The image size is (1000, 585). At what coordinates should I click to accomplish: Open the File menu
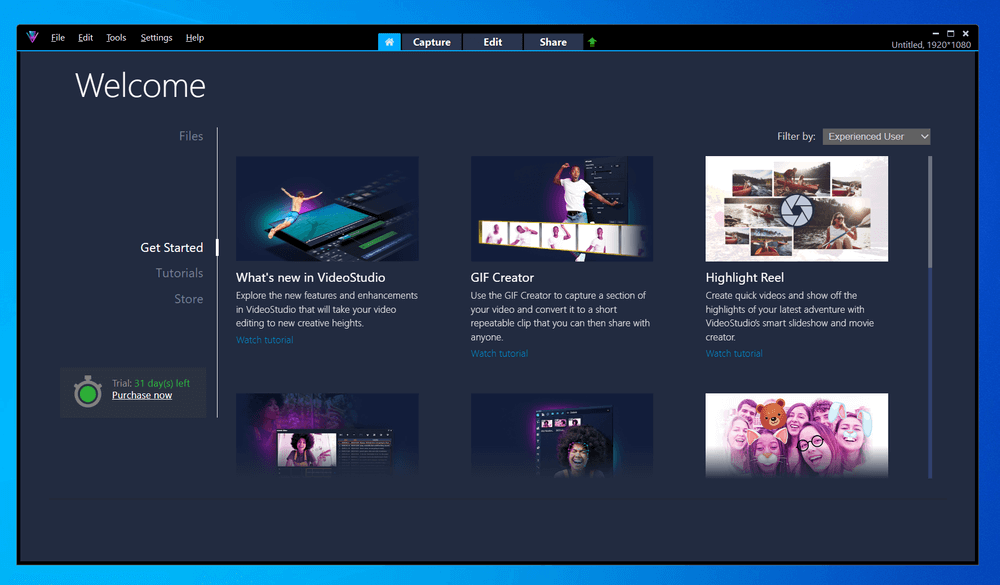[58, 38]
